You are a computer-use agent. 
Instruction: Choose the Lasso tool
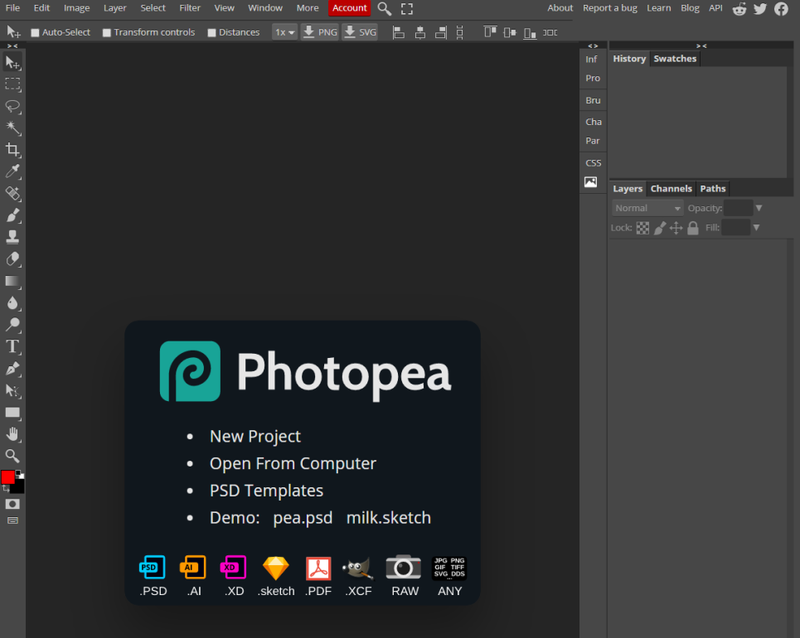click(x=13, y=105)
